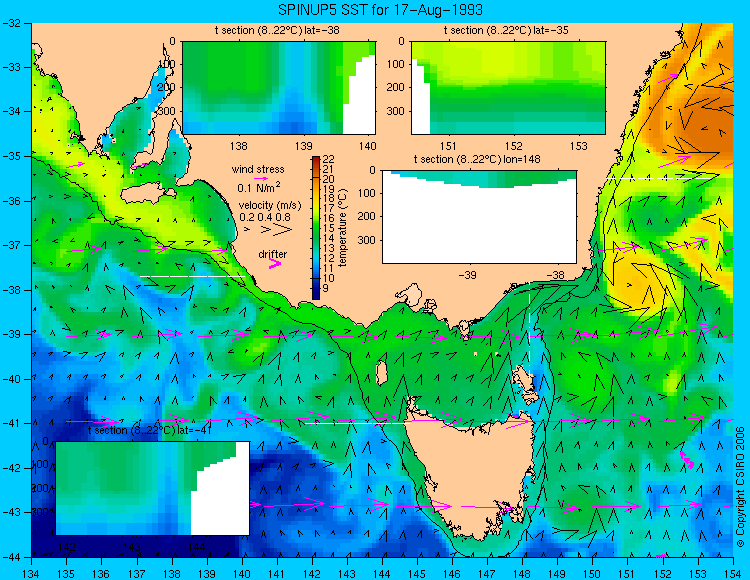This screenshot has height=580, width=750.
Task: Click '152' under the lat=-35 section inset
Action: 513,146
